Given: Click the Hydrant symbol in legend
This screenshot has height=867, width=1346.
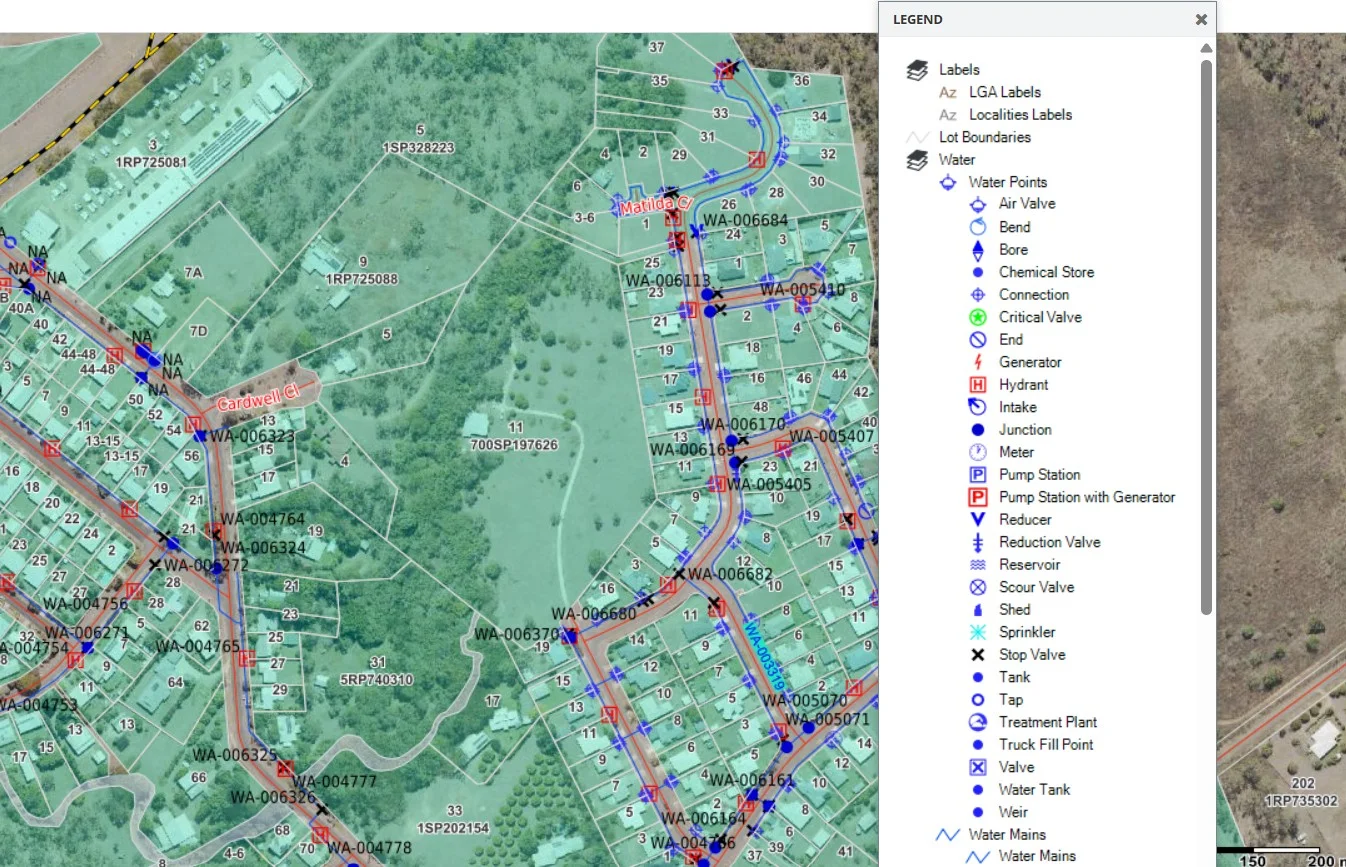Looking at the screenshot, I should point(978,385).
